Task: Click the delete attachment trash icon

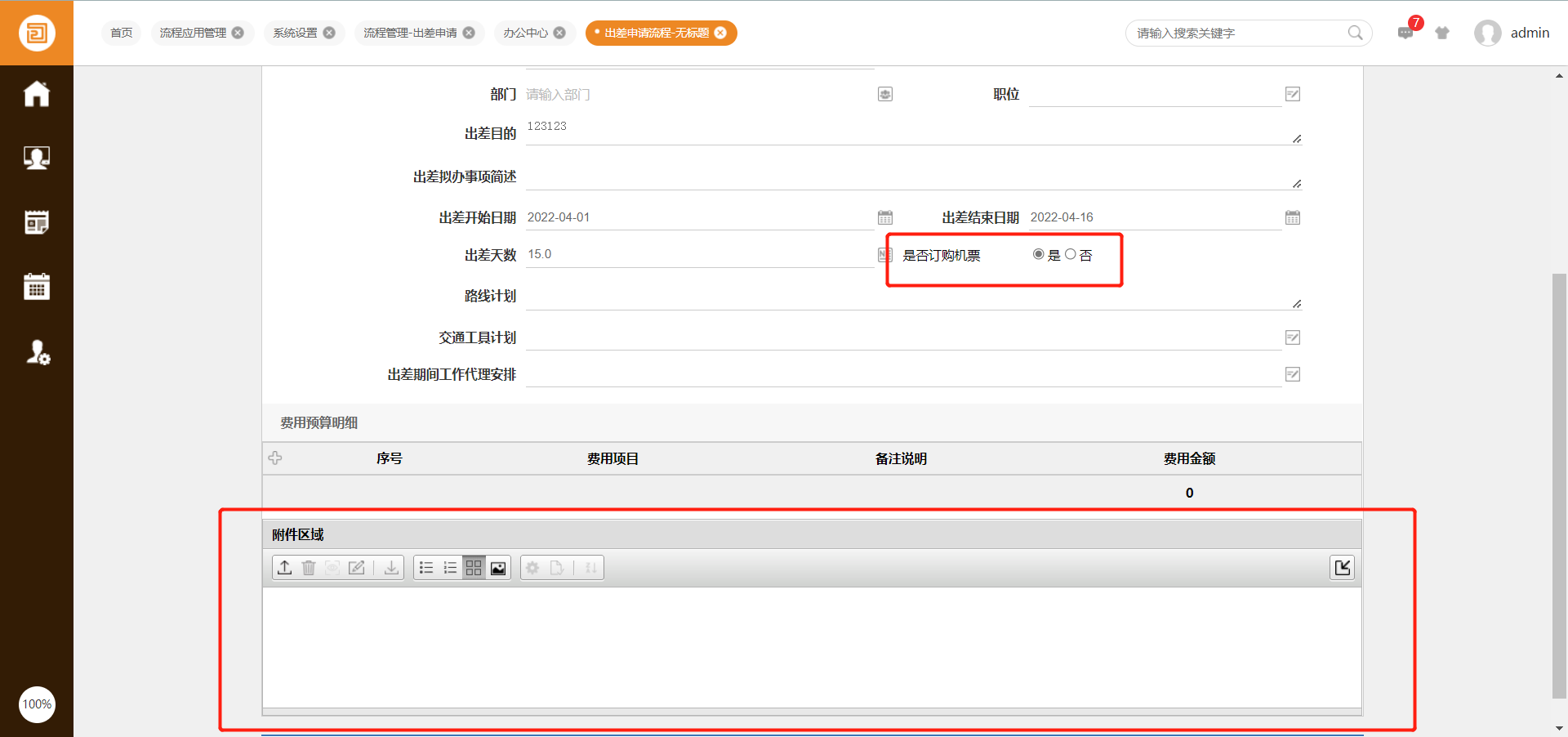Action: pyautogui.click(x=309, y=568)
